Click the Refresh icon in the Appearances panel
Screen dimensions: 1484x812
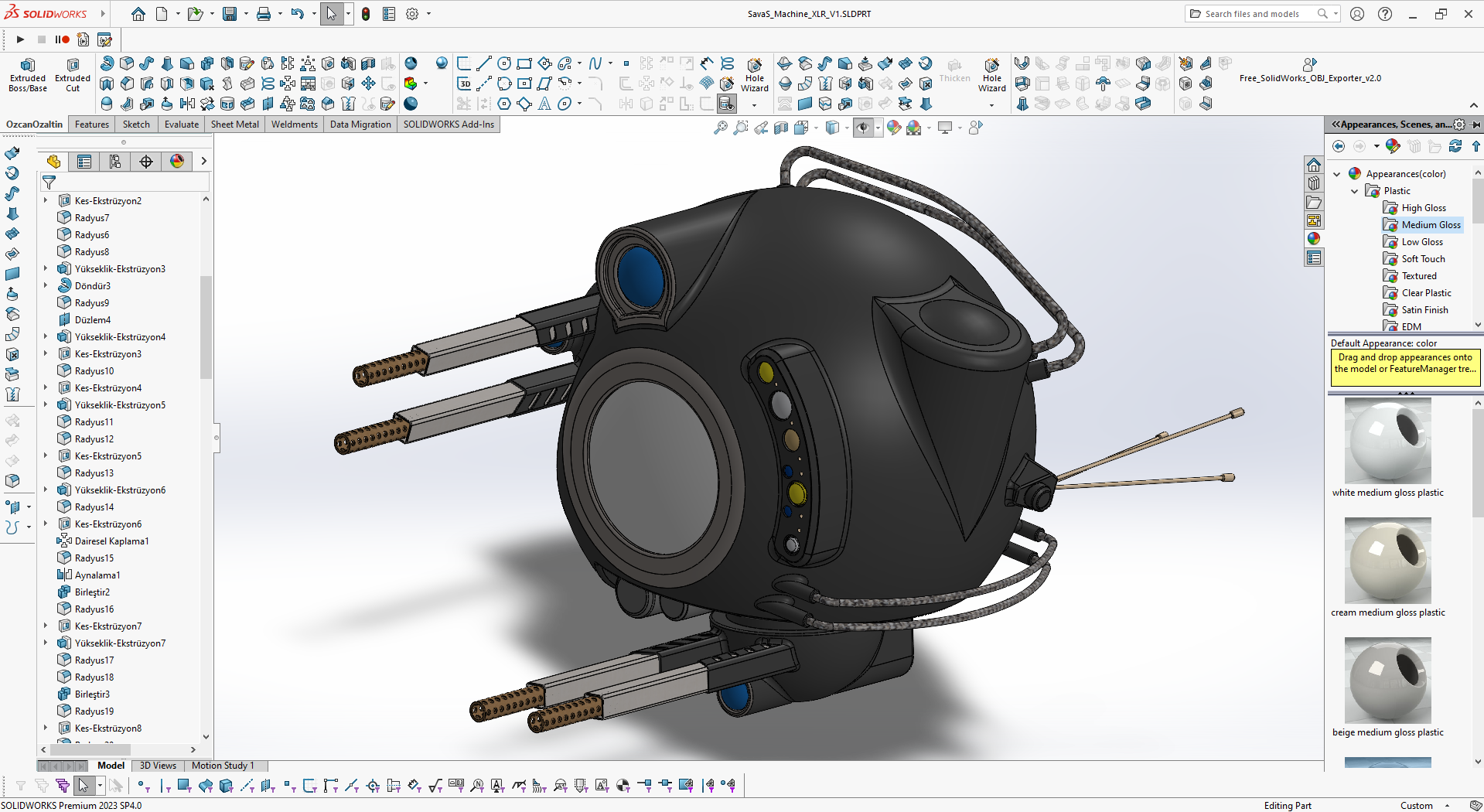(1455, 146)
